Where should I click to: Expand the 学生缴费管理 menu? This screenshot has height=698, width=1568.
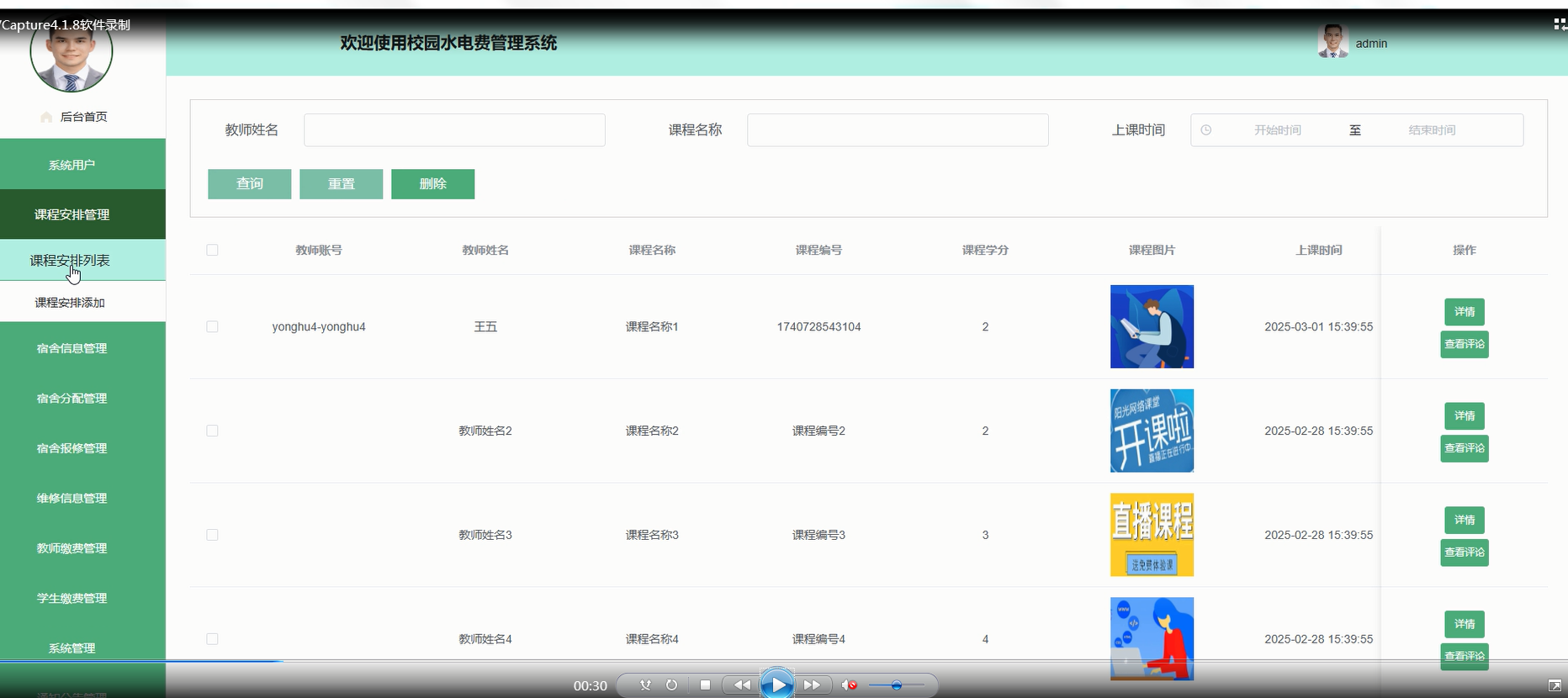82,598
